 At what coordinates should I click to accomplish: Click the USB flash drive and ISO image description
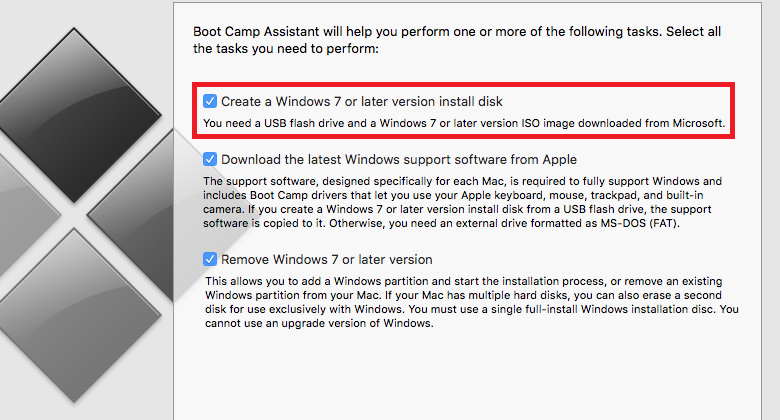point(464,123)
